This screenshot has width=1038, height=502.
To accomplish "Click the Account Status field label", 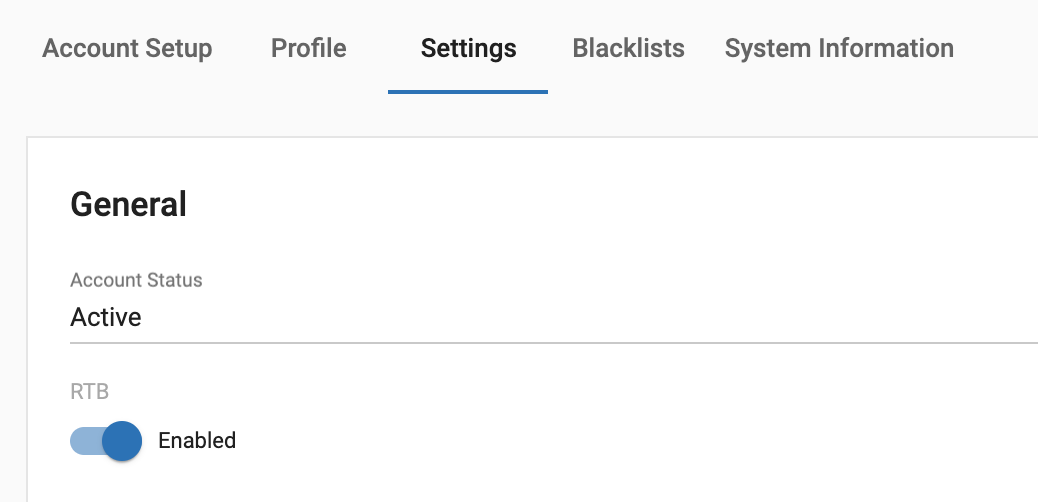I will (x=136, y=280).
